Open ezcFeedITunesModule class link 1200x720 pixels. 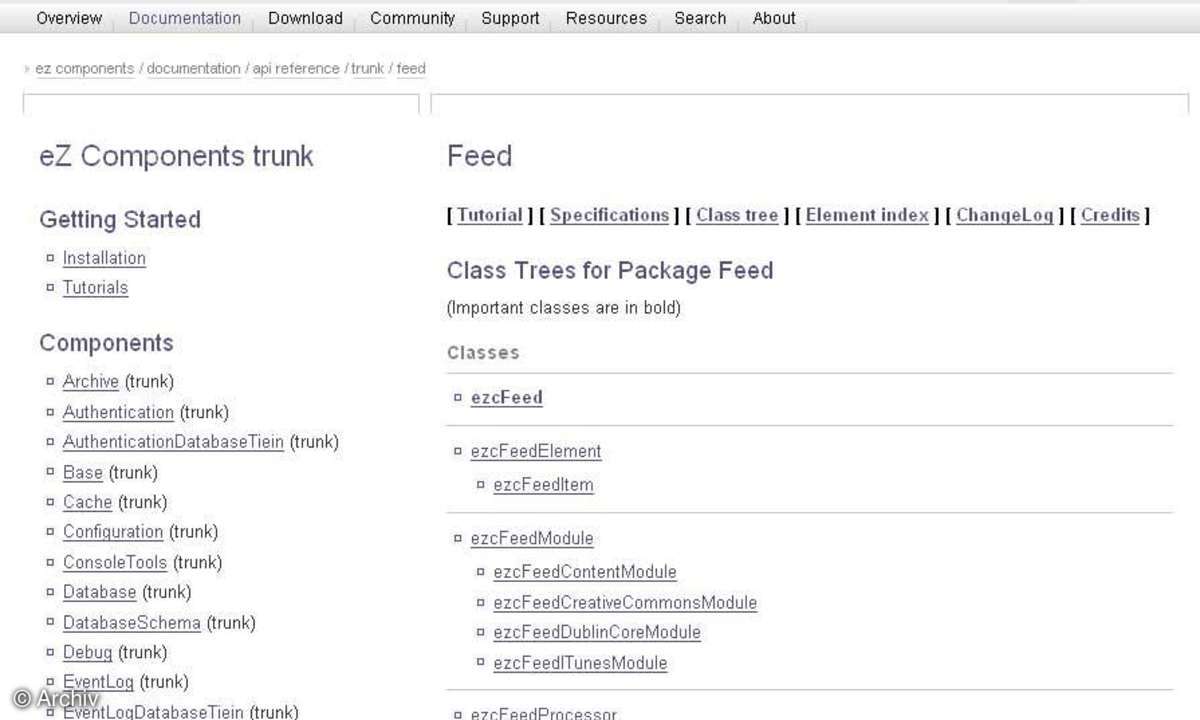tap(580, 662)
